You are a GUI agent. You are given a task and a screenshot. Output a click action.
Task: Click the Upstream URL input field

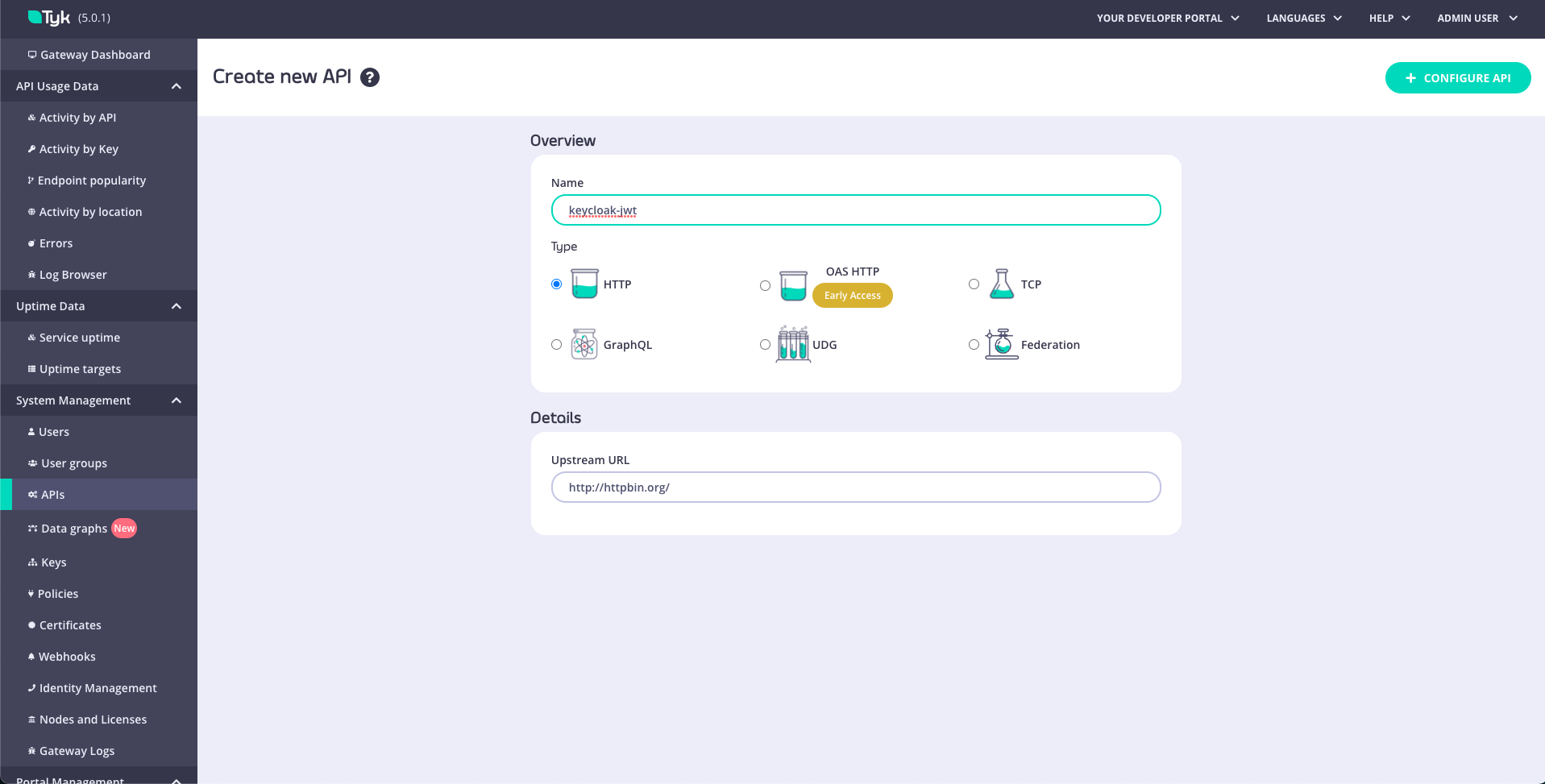tap(855, 487)
